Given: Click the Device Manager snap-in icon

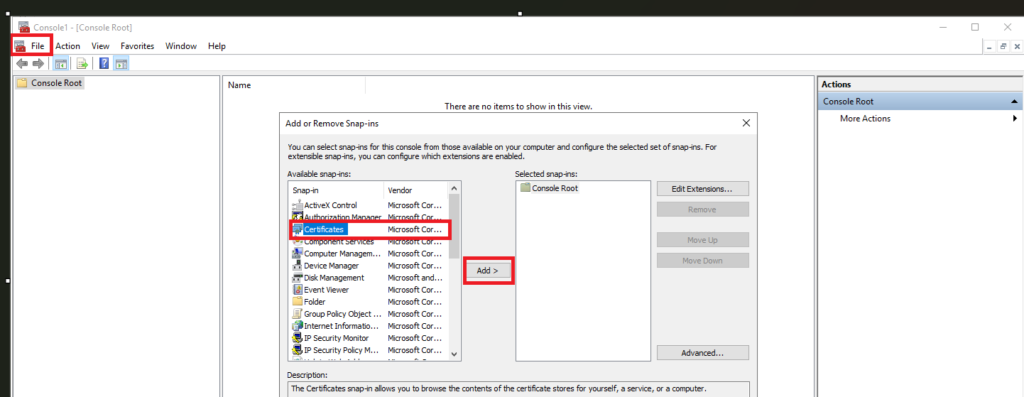Looking at the screenshot, I should 297,266.
